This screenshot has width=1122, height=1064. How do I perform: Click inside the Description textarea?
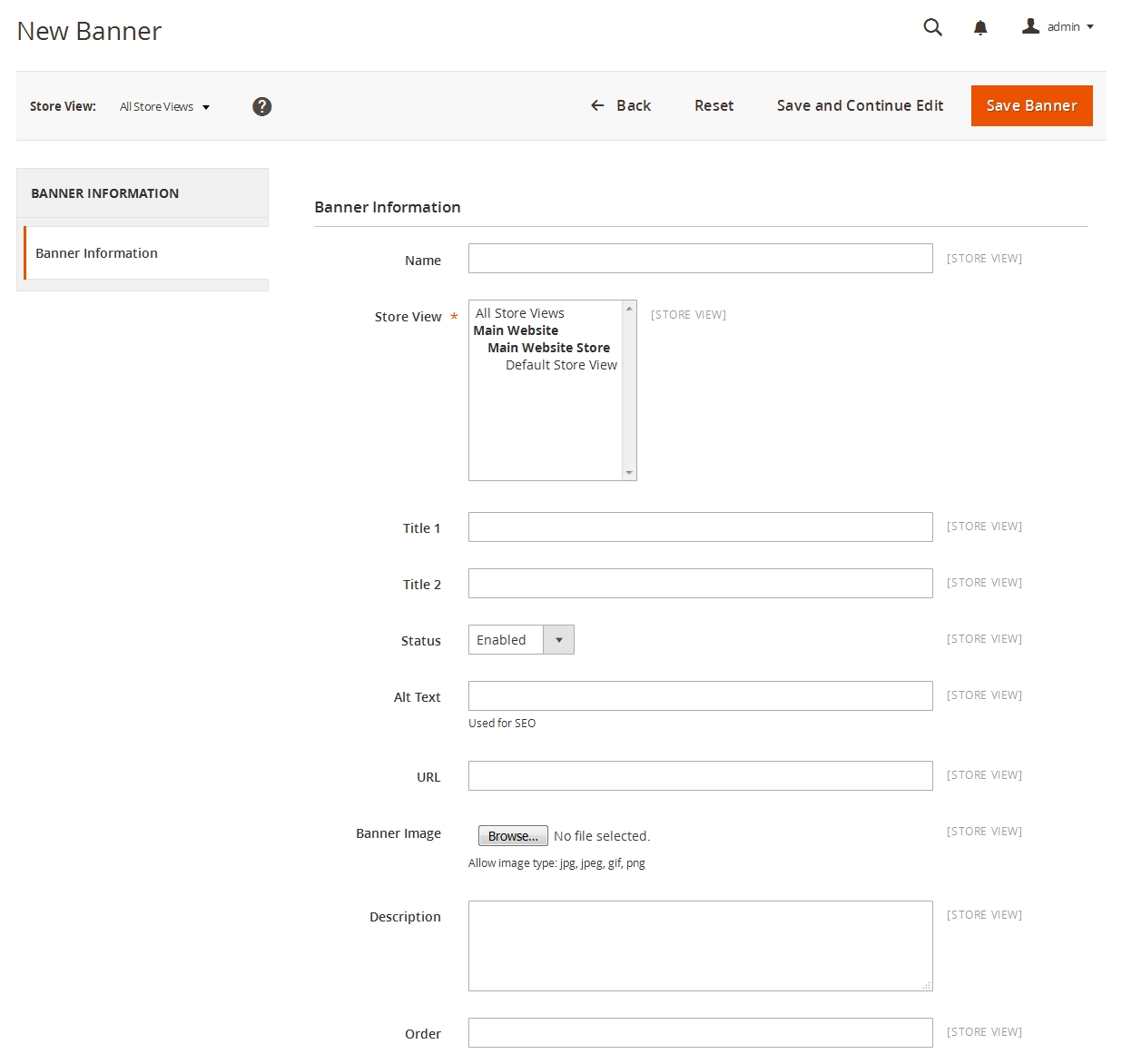(x=700, y=945)
